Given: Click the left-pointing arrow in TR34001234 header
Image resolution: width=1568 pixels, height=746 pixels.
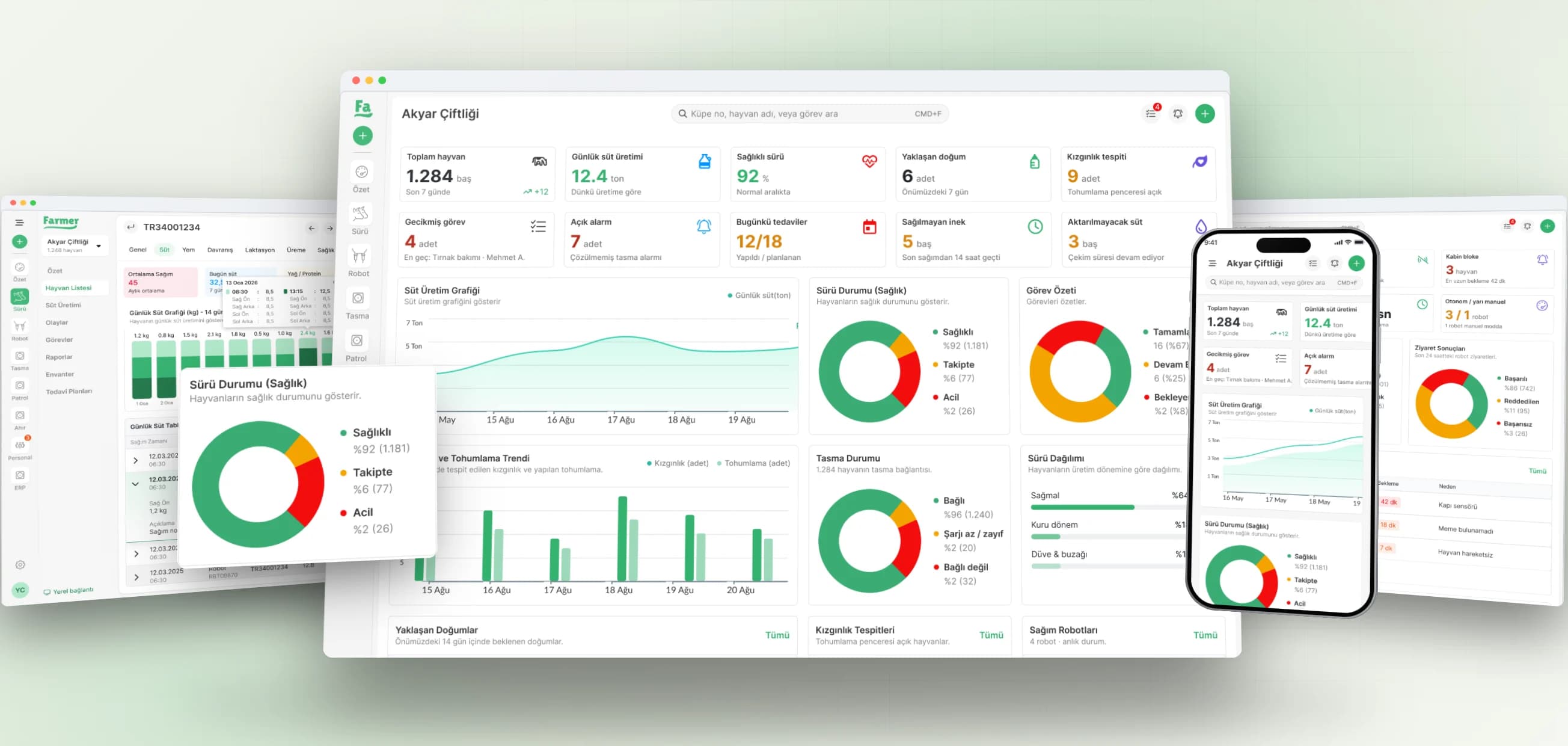Looking at the screenshot, I should tap(311, 229).
